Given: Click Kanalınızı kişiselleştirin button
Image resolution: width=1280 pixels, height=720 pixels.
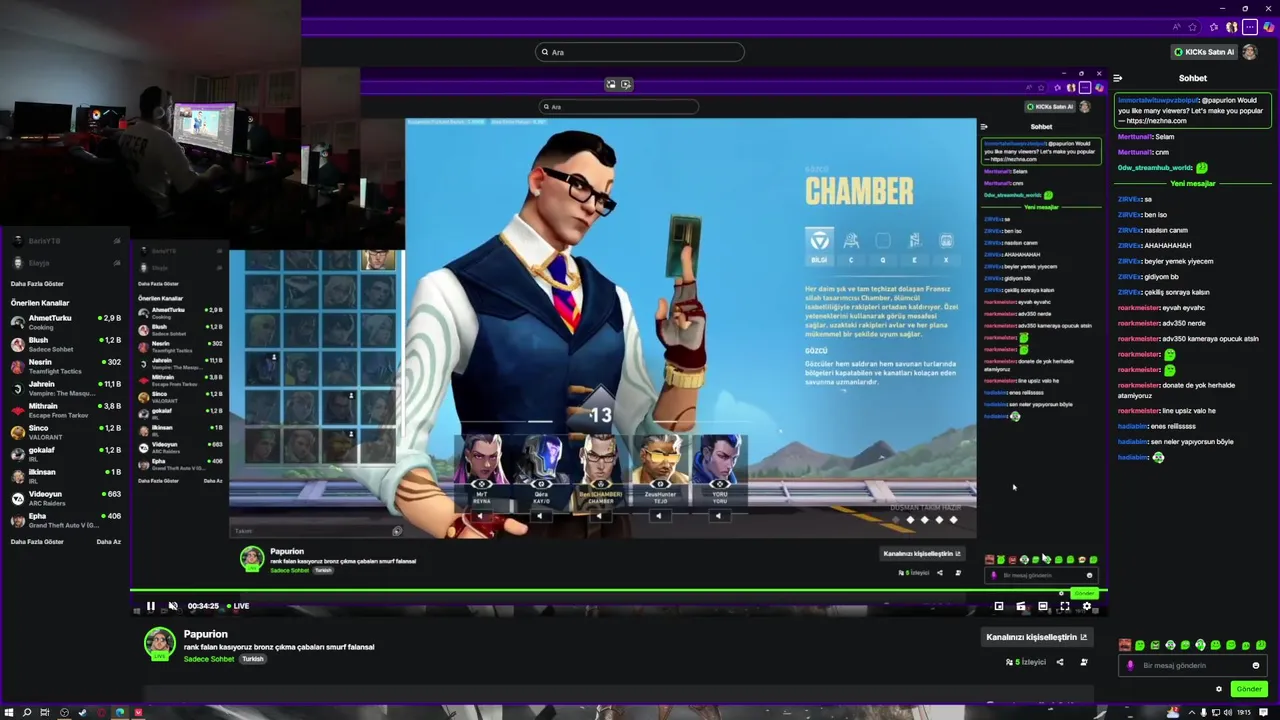Looking at the screenshot, I should [1036, 637].
